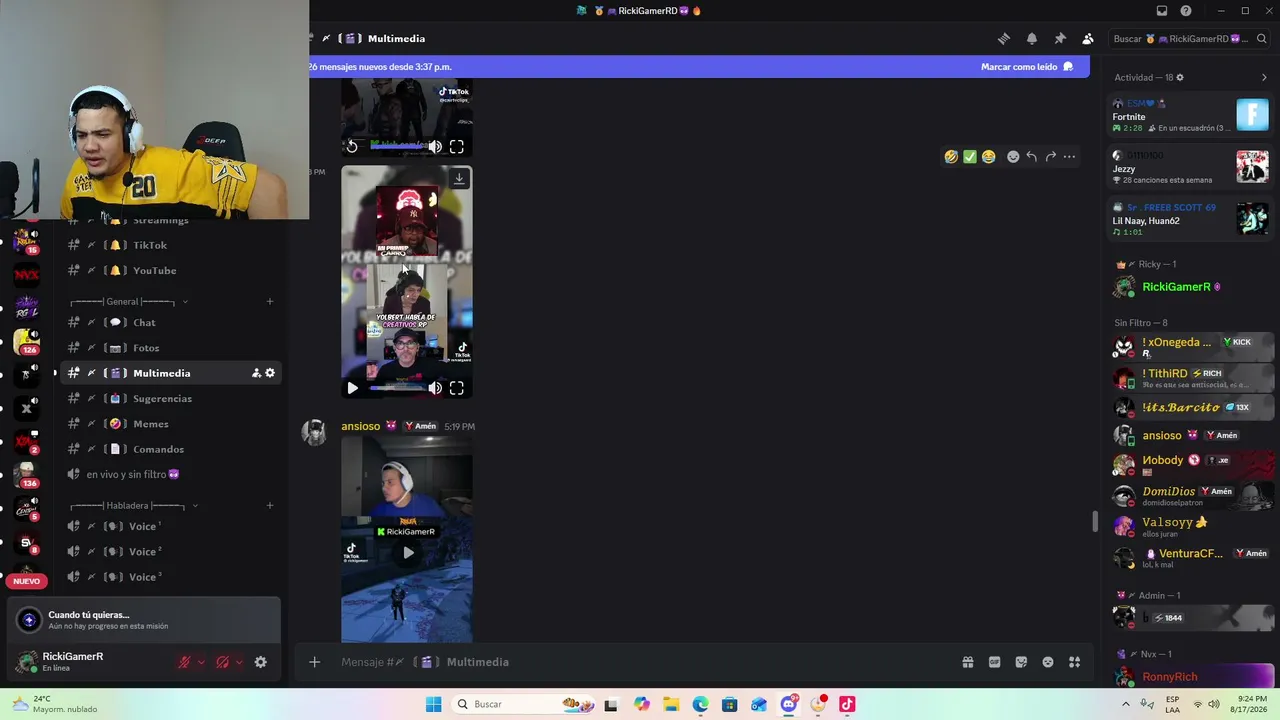Open the add reaction emoji picker

1013,157
